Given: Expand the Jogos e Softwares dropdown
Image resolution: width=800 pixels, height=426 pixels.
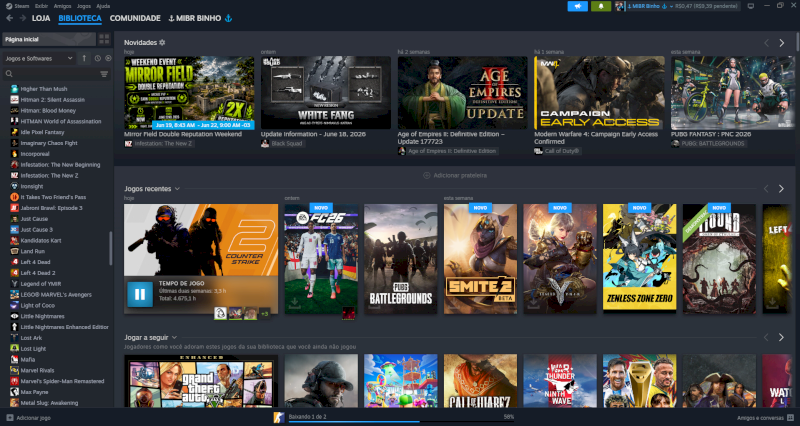Looking at the screenshot, I should [39, 58].
